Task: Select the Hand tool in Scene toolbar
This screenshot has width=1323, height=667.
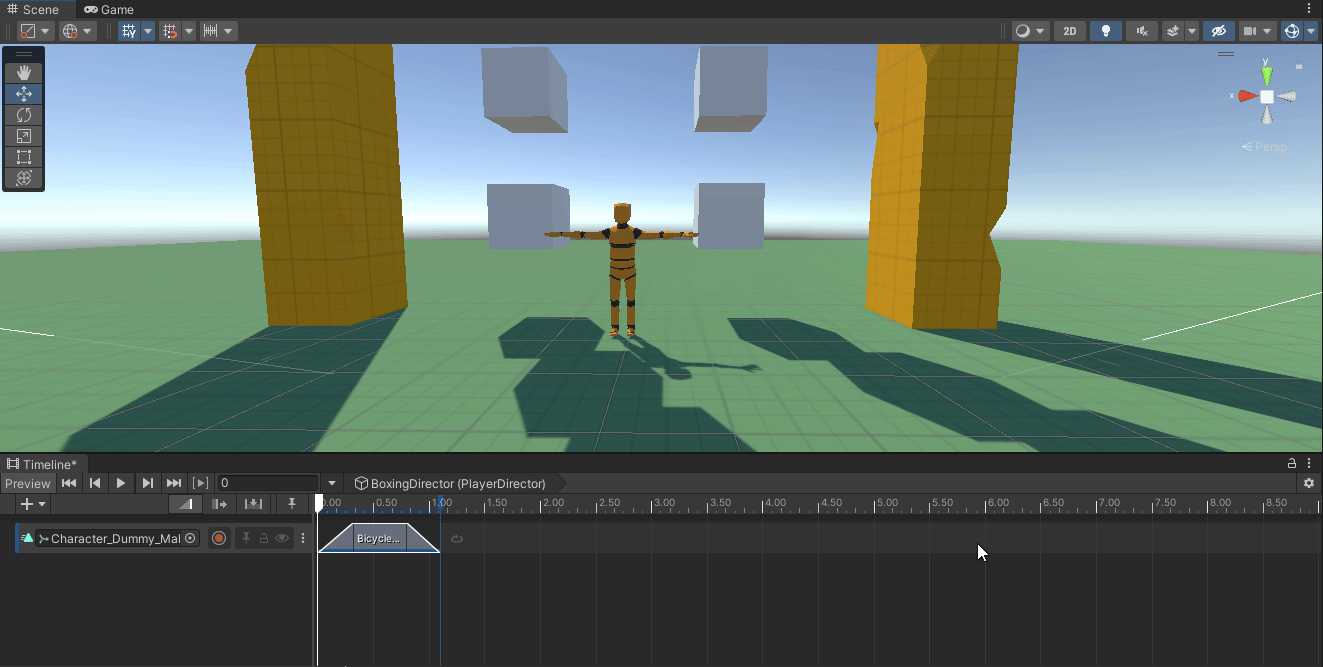Action: coord(23,72)
